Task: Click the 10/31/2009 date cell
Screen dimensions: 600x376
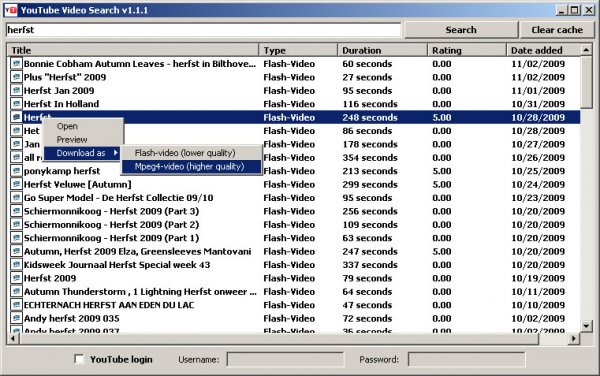Action: (x=538, y=104)
